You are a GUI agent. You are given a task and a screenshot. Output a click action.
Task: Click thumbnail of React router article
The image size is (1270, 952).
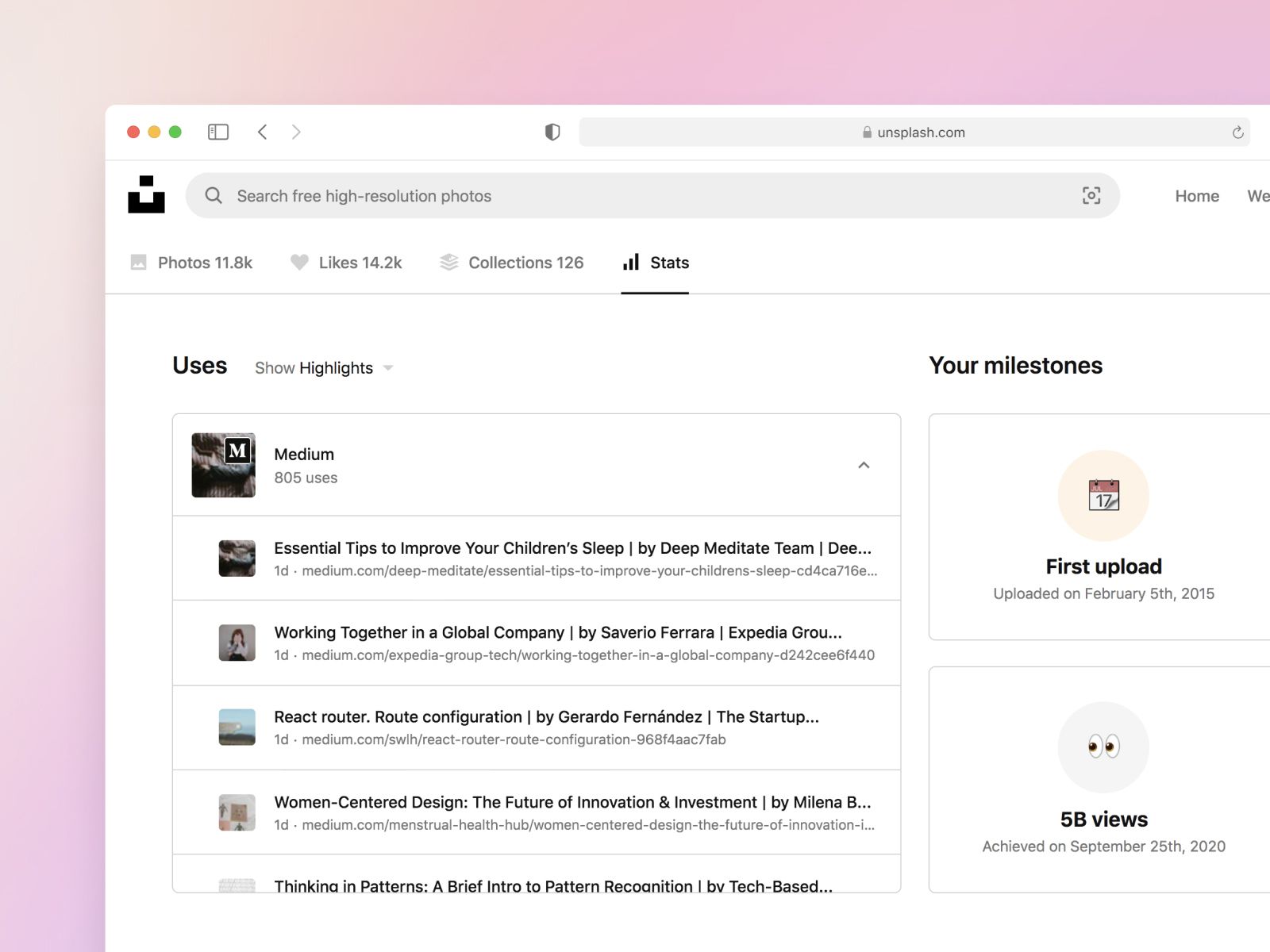(x=237, y=727)
